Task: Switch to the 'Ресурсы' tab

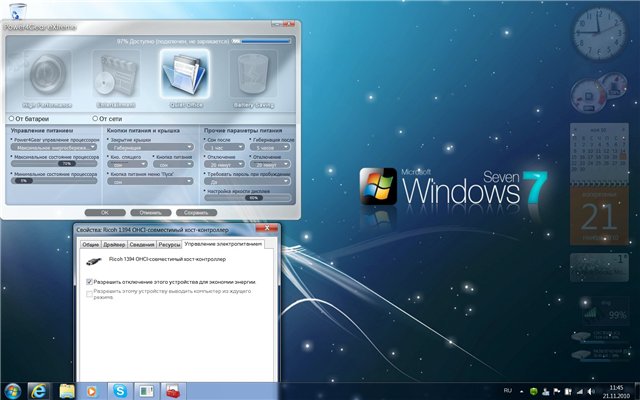Action: (x=169, y=244)
